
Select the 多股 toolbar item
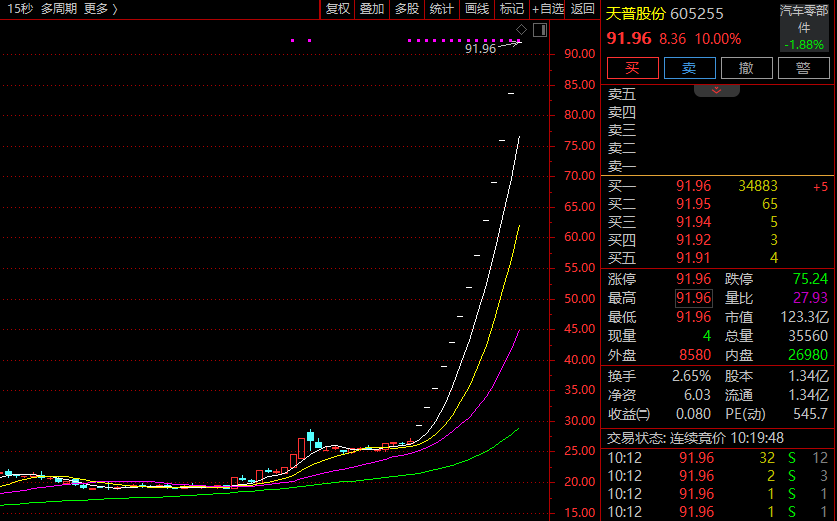pyautogui.click(x=407, y=9)
